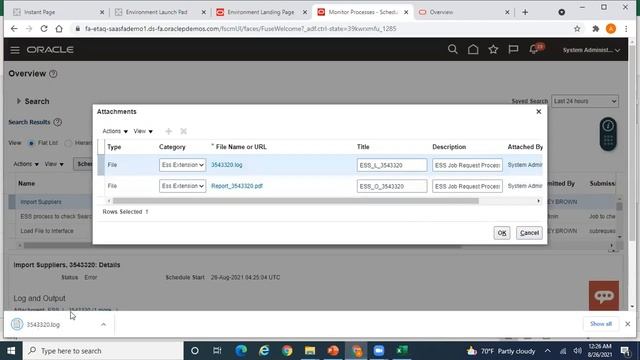Screen dimensions: 640x360
Task: Open the 3543320.log file link
Action: tap(227, 165)
